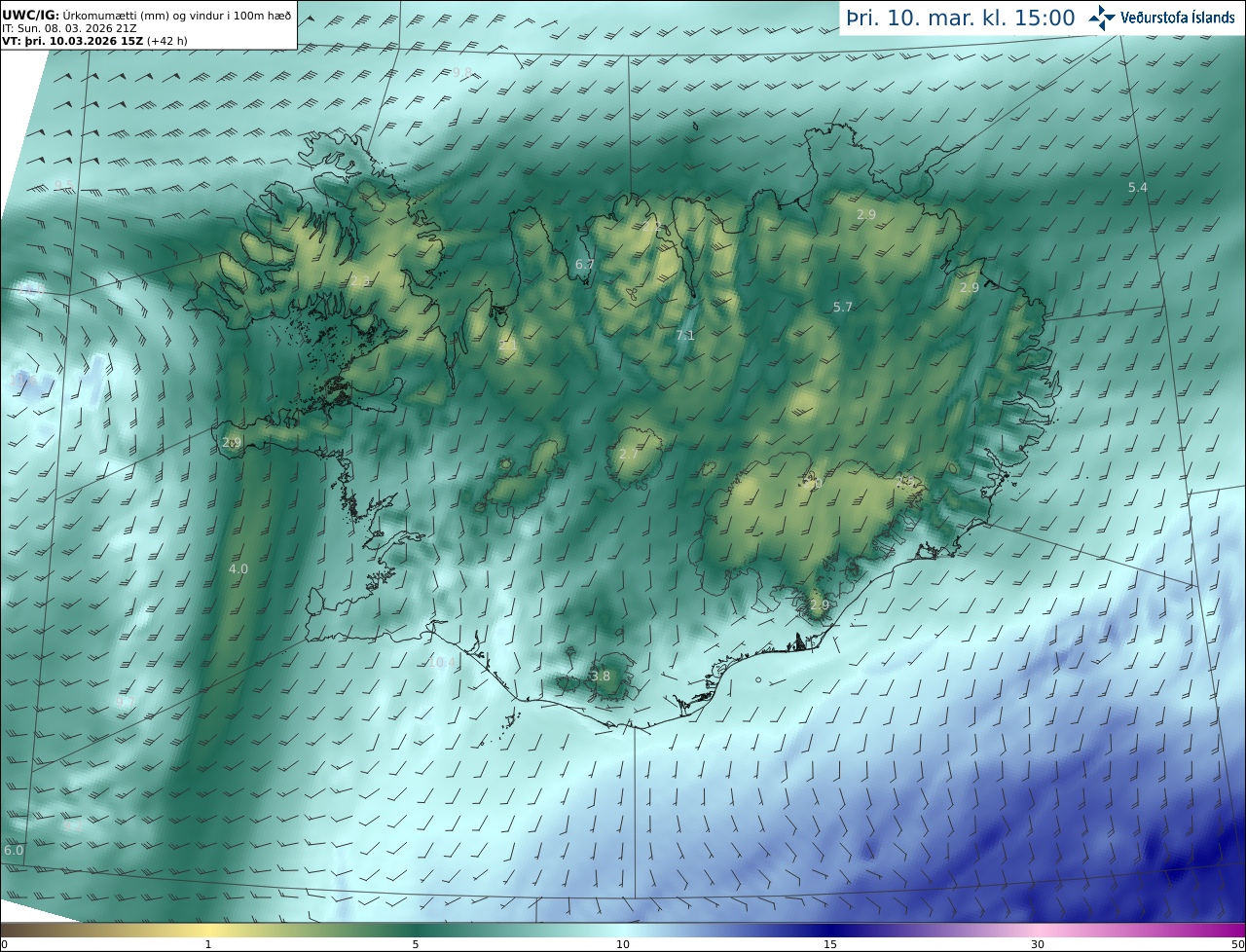Click the 2.7 value label on the glacier
The width and height of the screenshot is (1246, 952).
pyautogui.click(x=629, y=455)
